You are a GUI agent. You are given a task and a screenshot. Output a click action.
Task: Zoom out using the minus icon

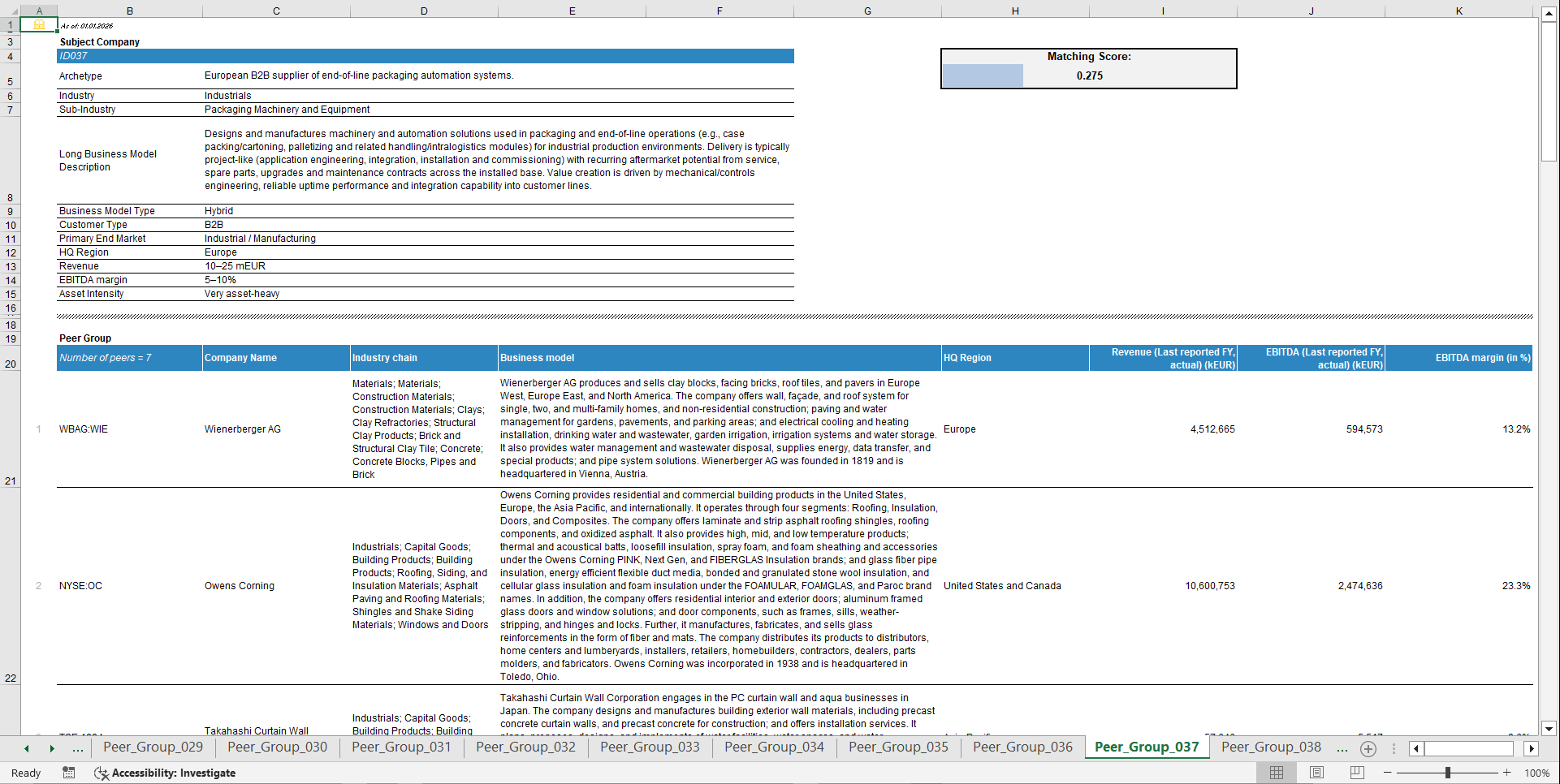coord(1387,773)
